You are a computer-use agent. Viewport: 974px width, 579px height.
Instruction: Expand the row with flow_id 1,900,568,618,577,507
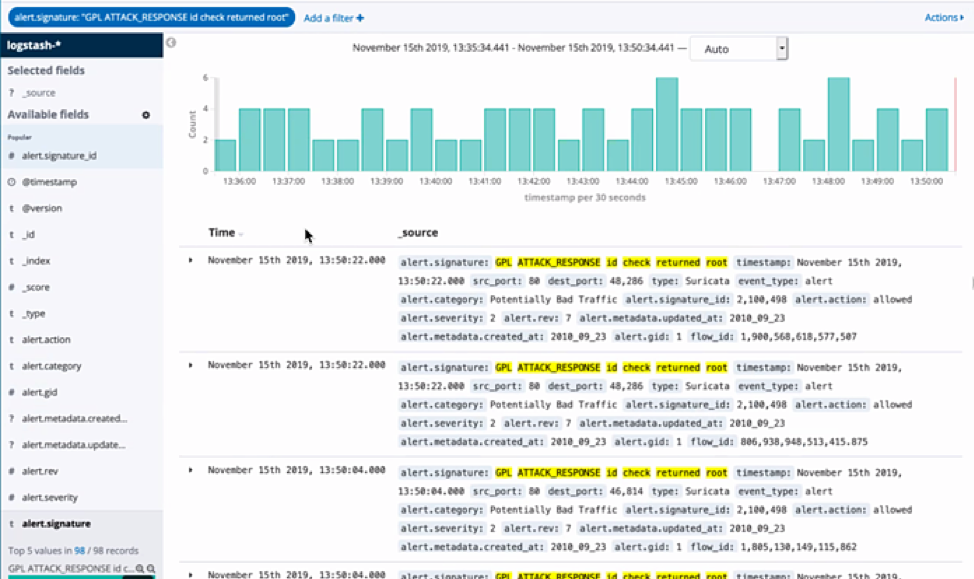pyautogui.click(x=191, y=260)
